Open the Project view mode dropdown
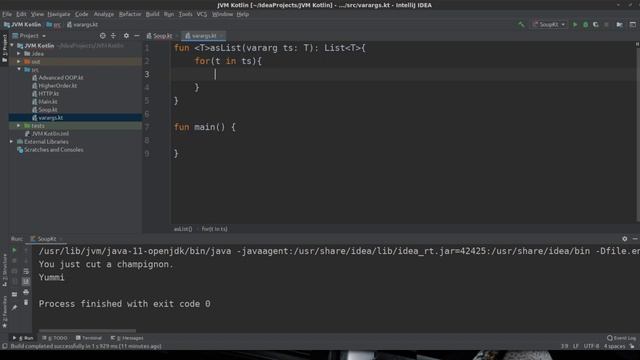 click(29, 36)
